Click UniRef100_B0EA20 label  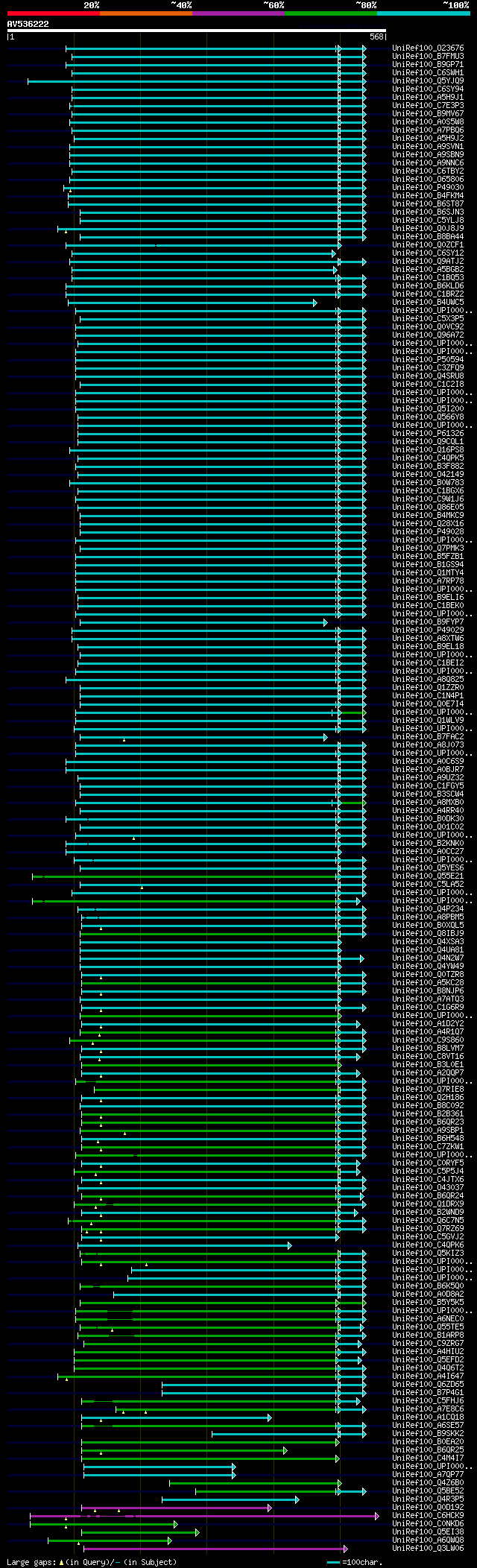pos(428,1441)
